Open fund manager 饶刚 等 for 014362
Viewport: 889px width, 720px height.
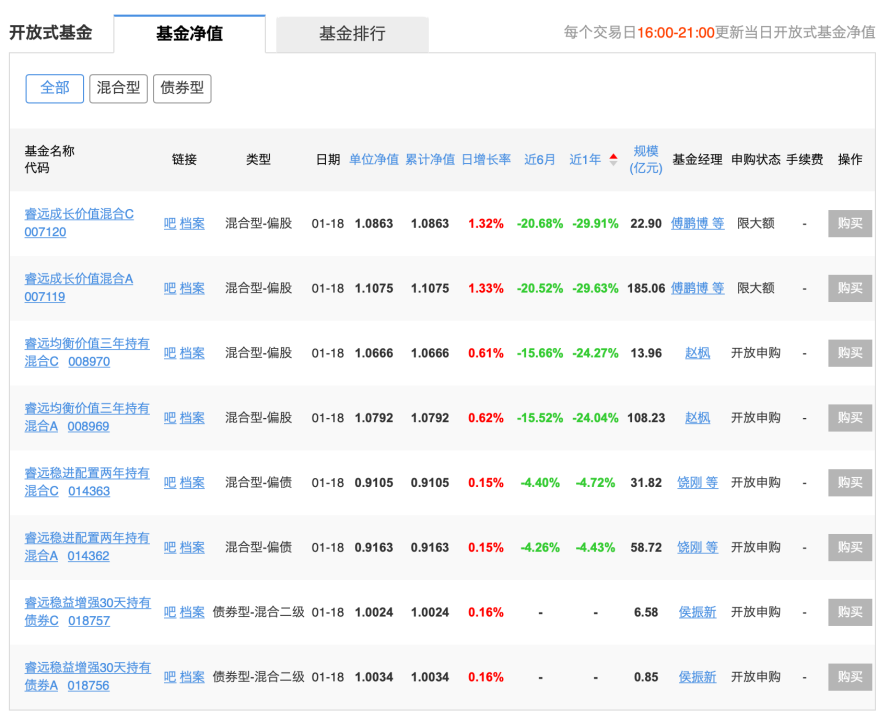(x=697, y=547)
